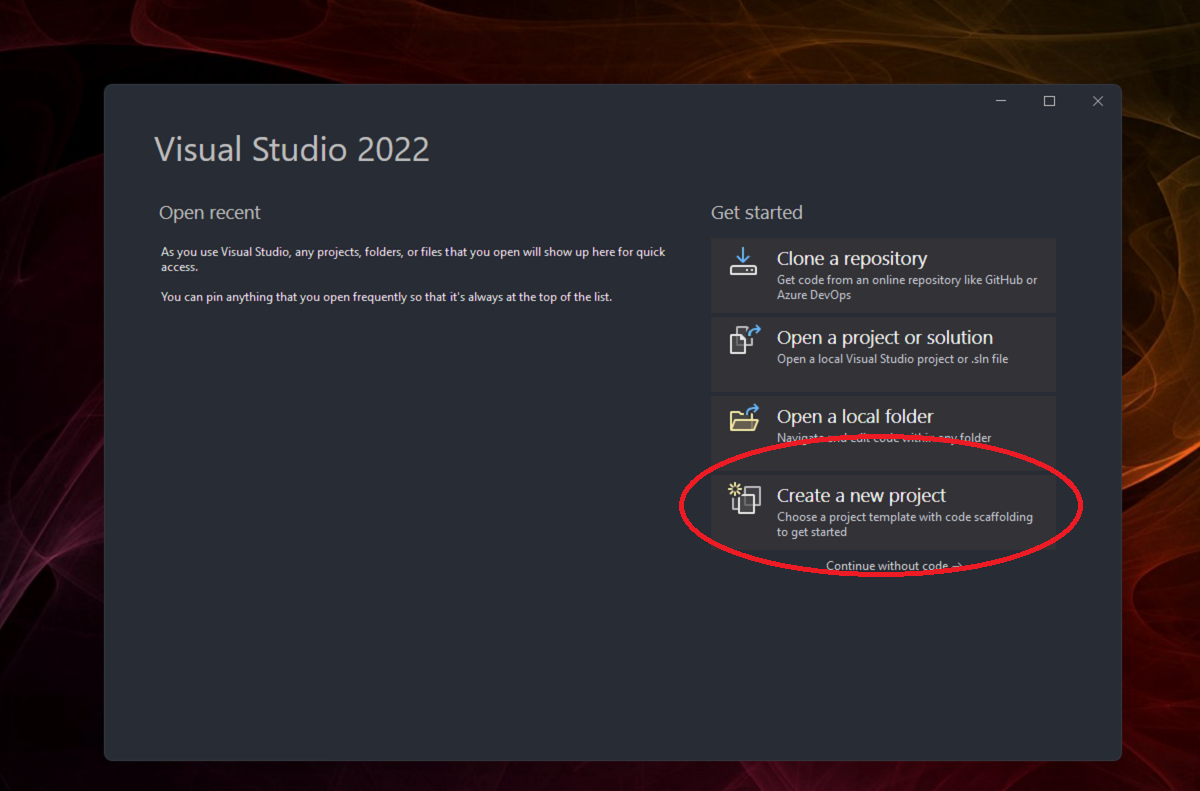Click the Open a project or solution icon
The width and height of the screenshot is (1200, 791).
[745, 340]
